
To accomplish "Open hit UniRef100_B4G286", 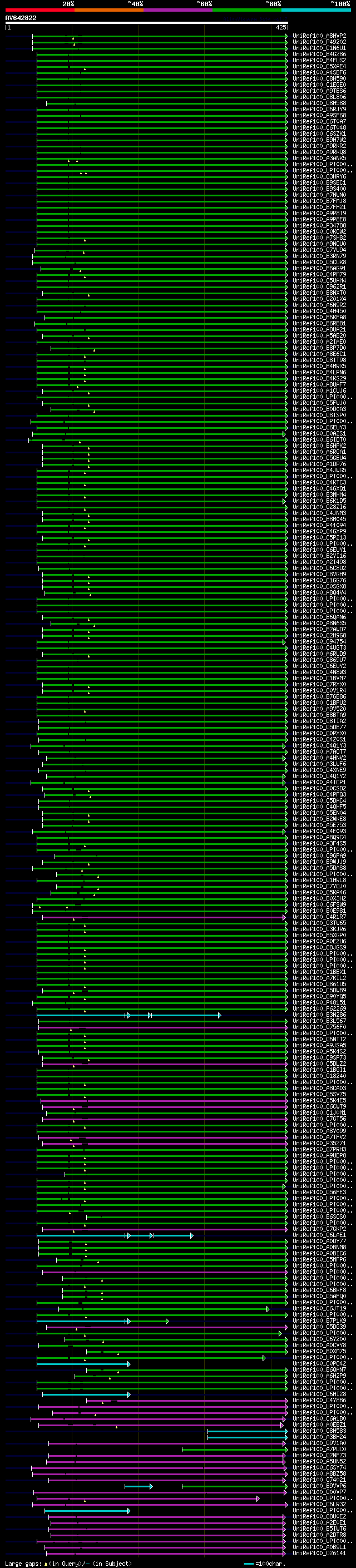I will tap(319, 54).
